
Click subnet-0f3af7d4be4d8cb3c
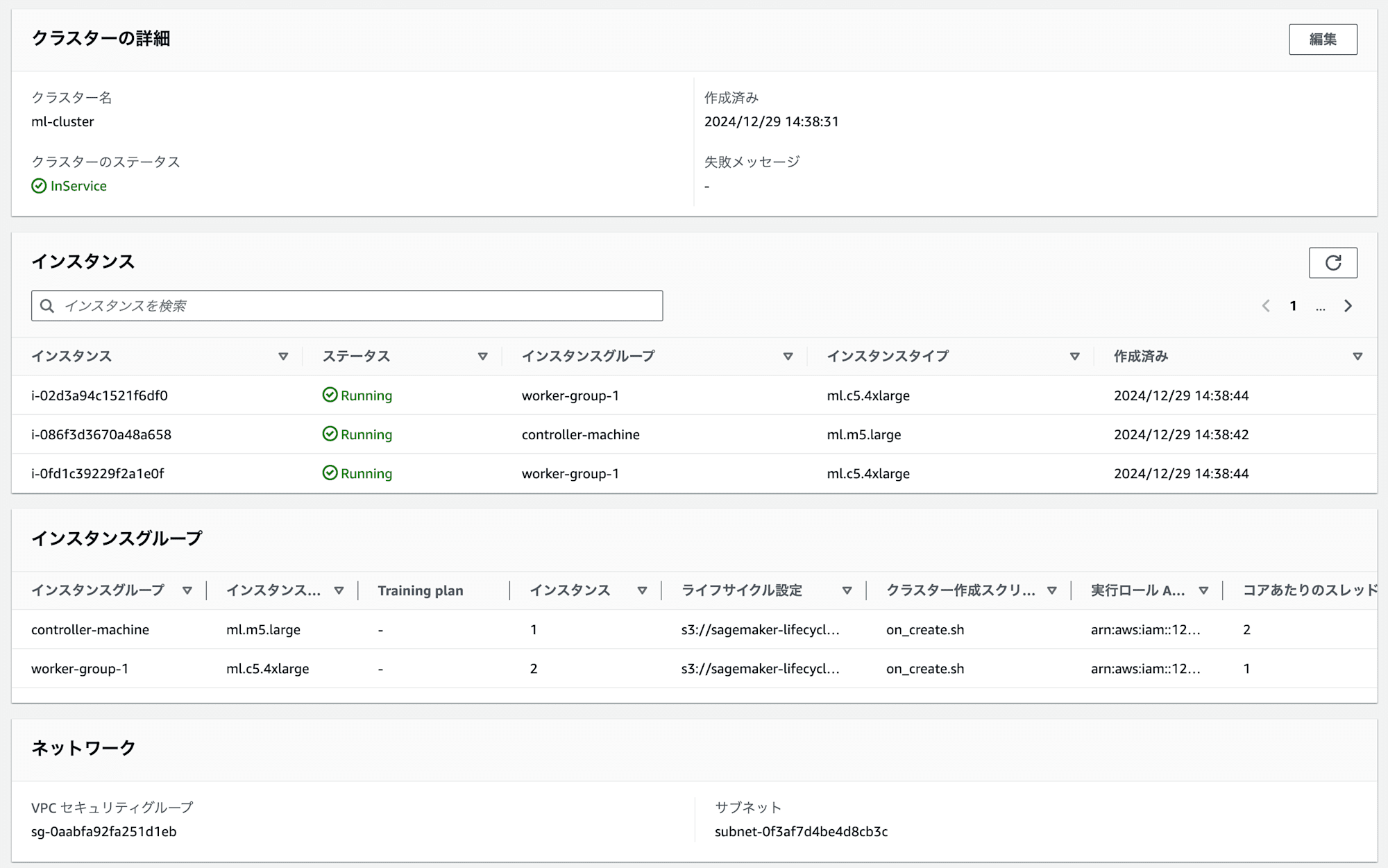pos(802,831)
